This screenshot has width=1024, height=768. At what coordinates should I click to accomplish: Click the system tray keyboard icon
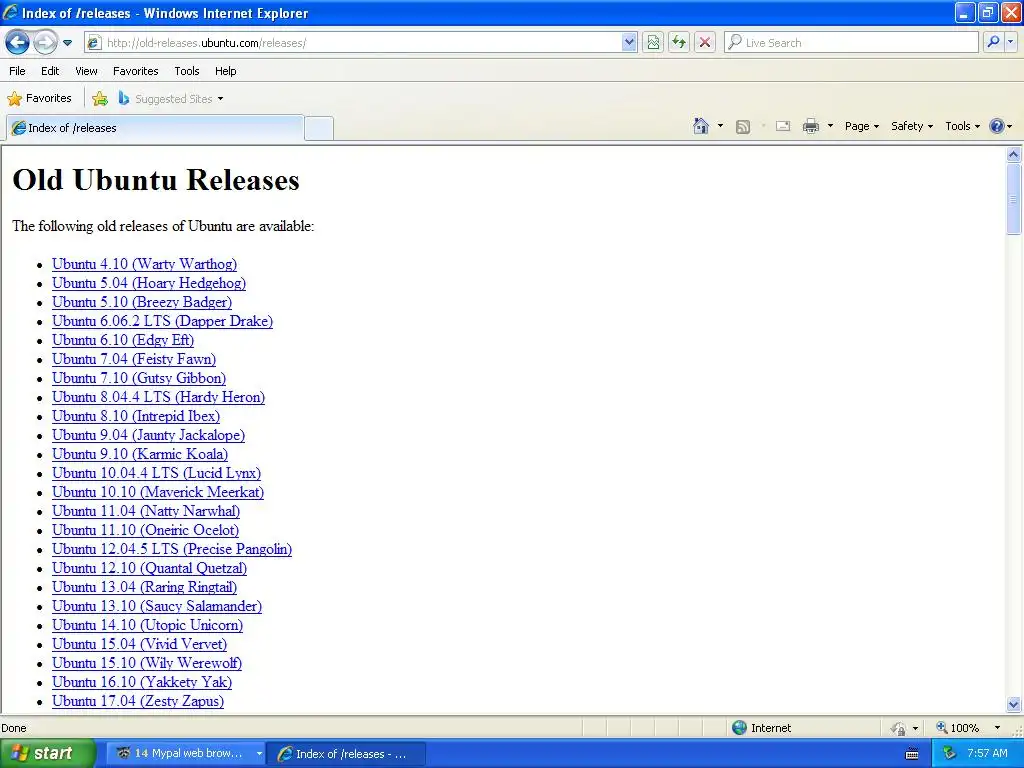(912, 754)
